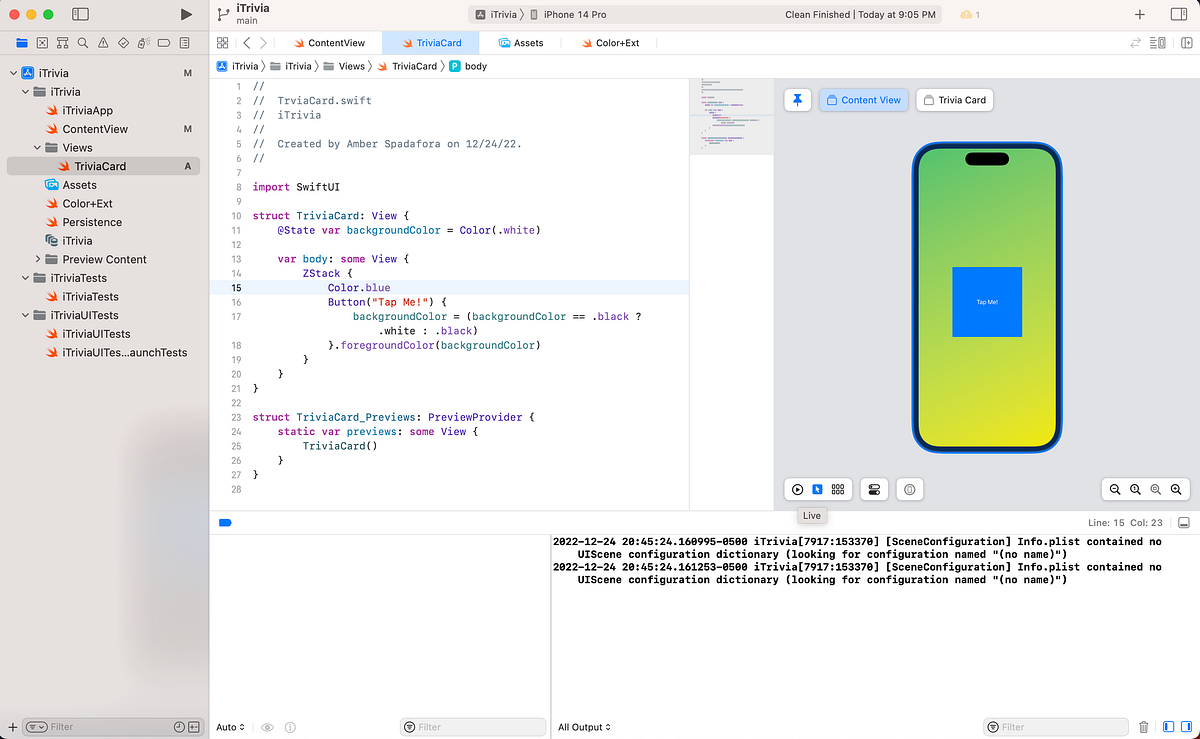Open the Find navigator magnifying glass
1200x739 pixels.
83,43
